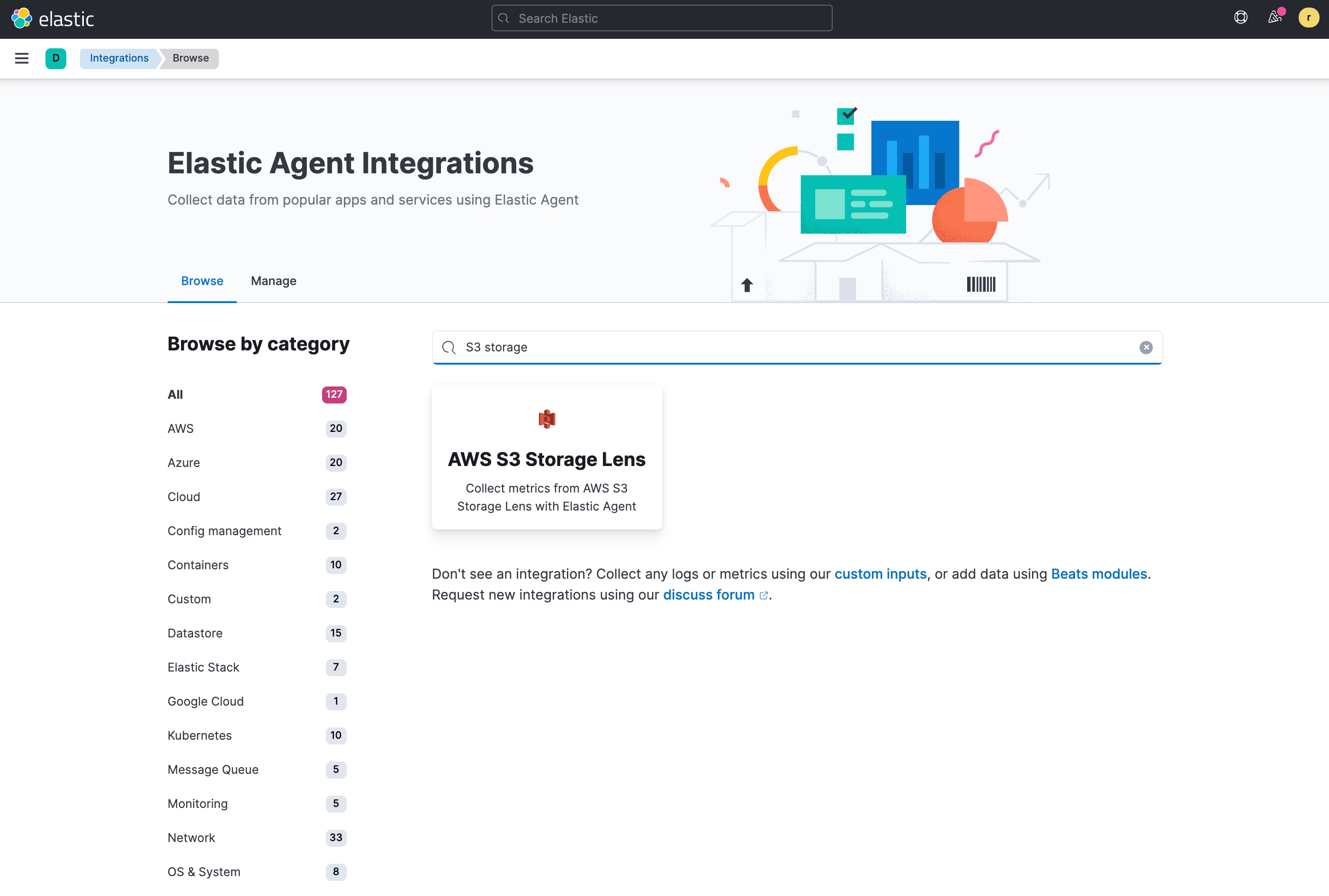Click the Browse by category heading

pos(258,344)
